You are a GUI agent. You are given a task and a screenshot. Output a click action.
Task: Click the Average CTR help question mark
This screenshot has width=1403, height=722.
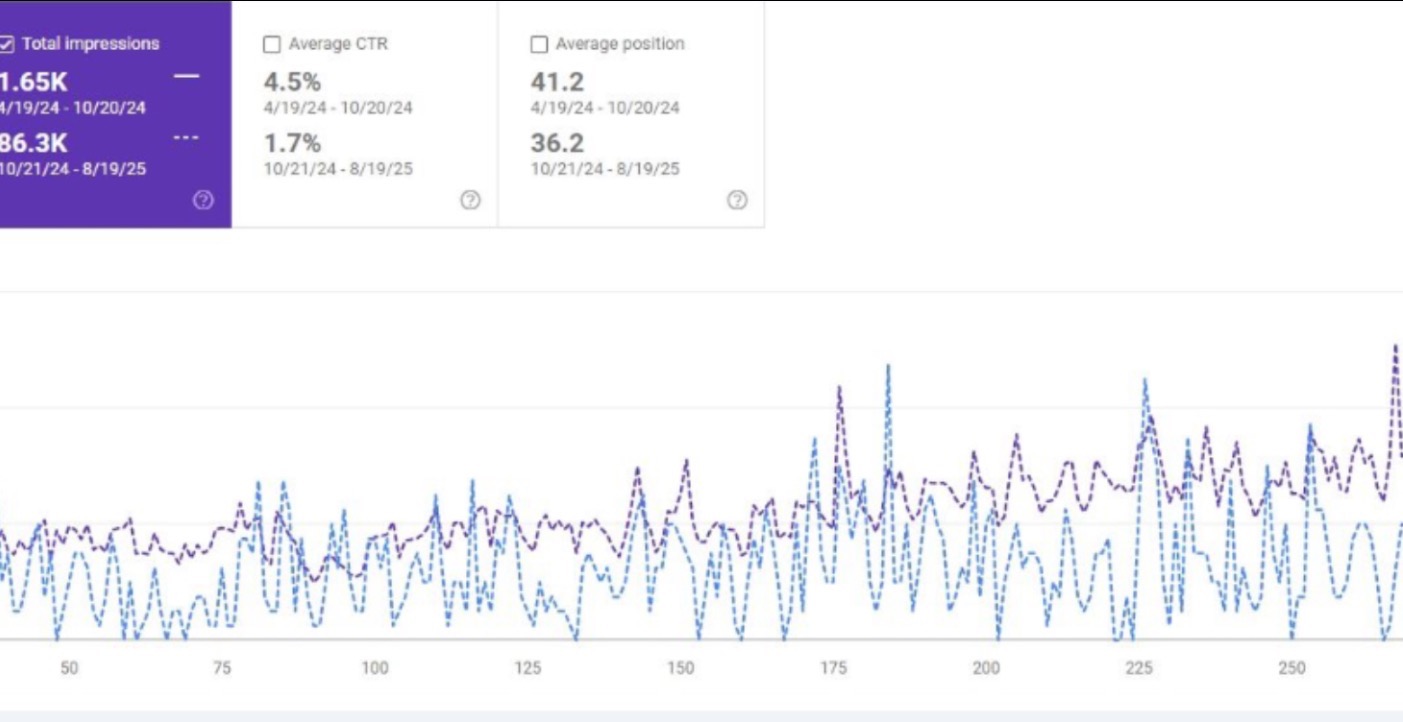[470, 200]
